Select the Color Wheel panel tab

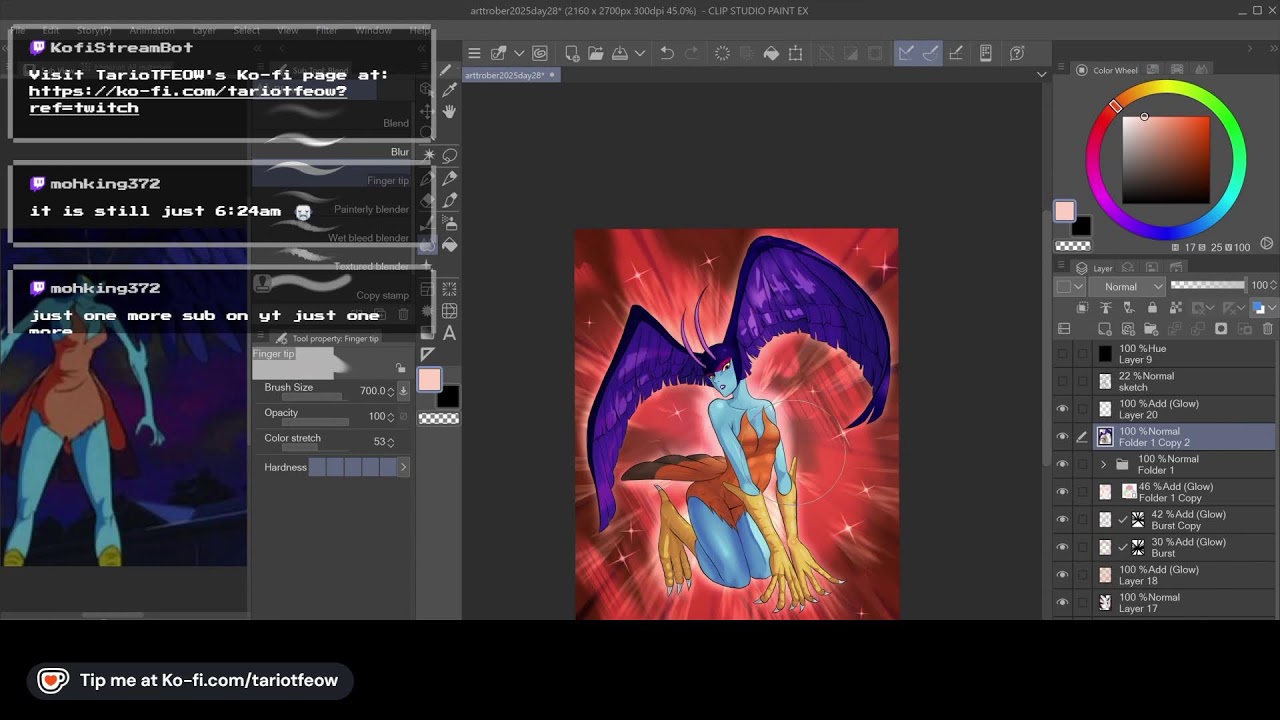pos(1107,70)
